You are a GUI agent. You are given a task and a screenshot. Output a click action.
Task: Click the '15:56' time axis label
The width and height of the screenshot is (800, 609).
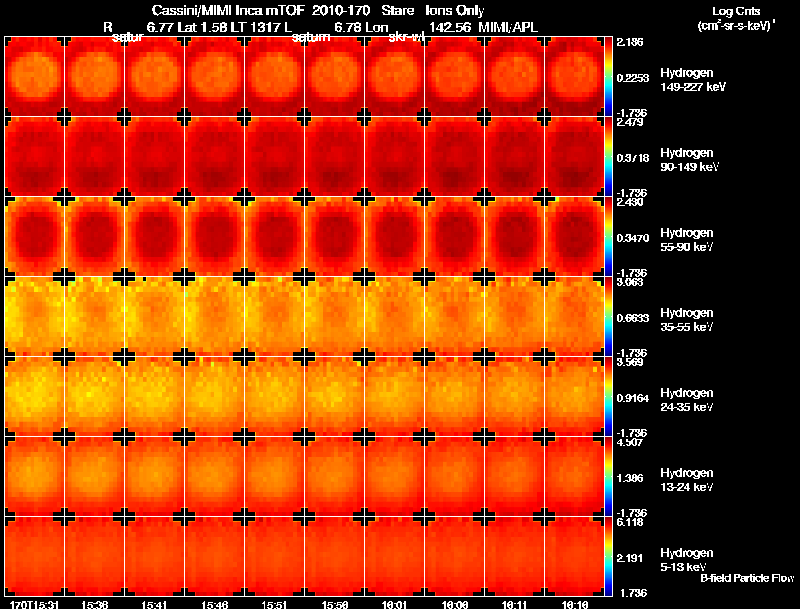335,604
